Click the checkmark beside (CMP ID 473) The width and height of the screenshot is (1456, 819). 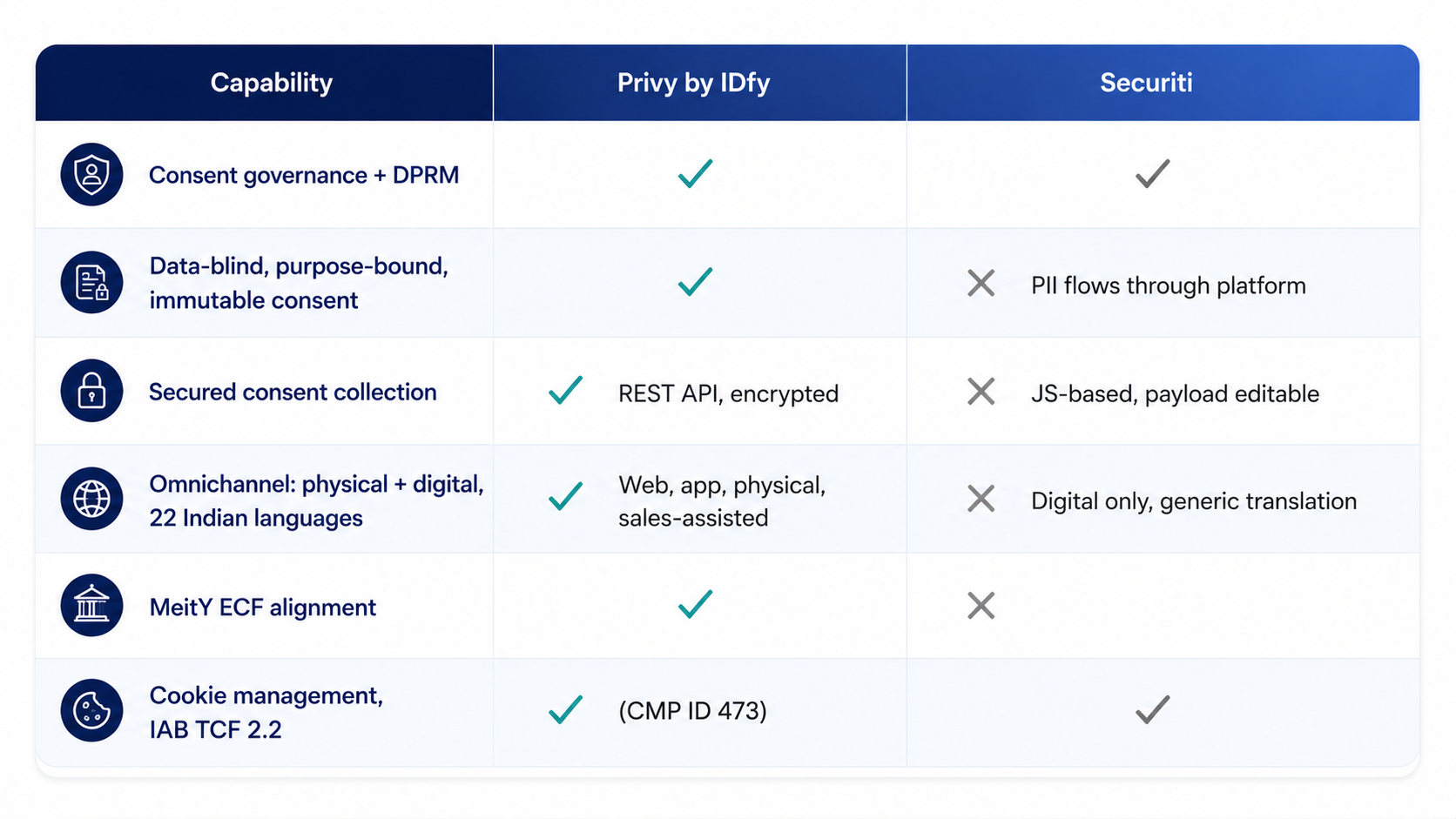point(566,709)
